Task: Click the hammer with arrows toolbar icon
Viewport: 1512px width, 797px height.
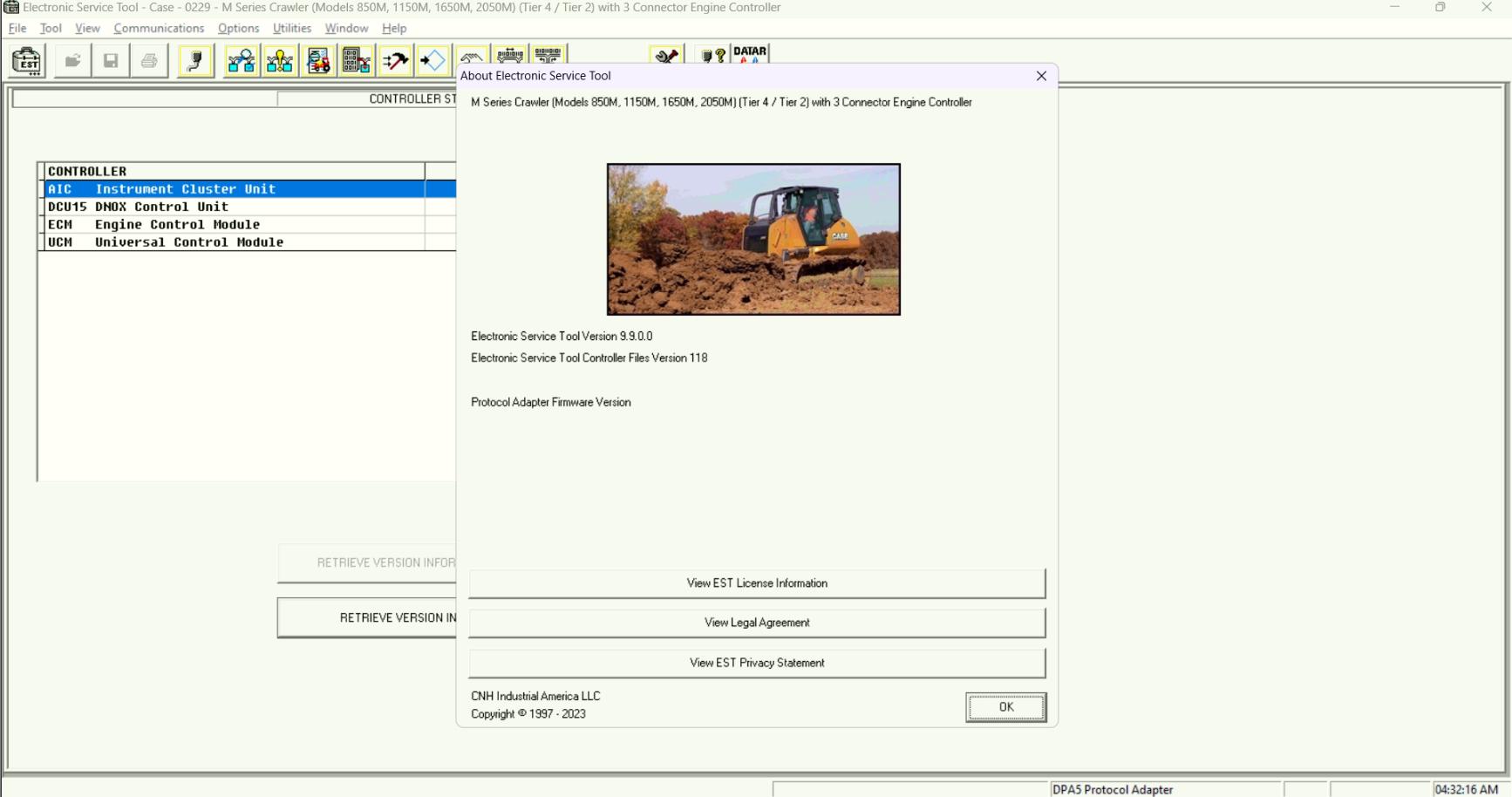Action: (395, 61)
